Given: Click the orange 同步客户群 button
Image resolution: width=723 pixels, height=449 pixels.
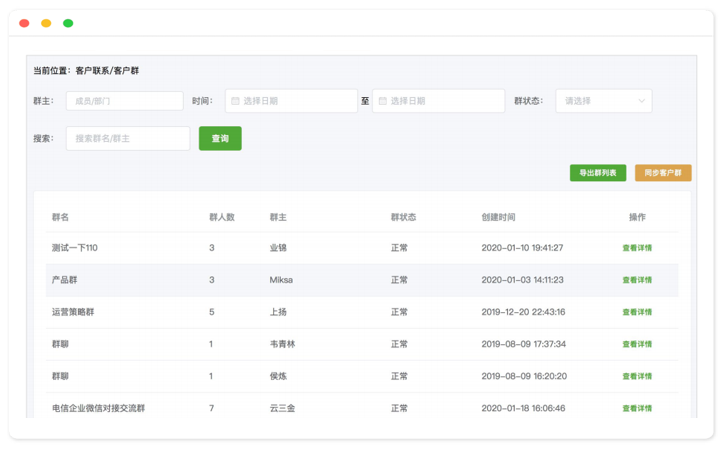Looking at the screenshot, I should (663, 173).
